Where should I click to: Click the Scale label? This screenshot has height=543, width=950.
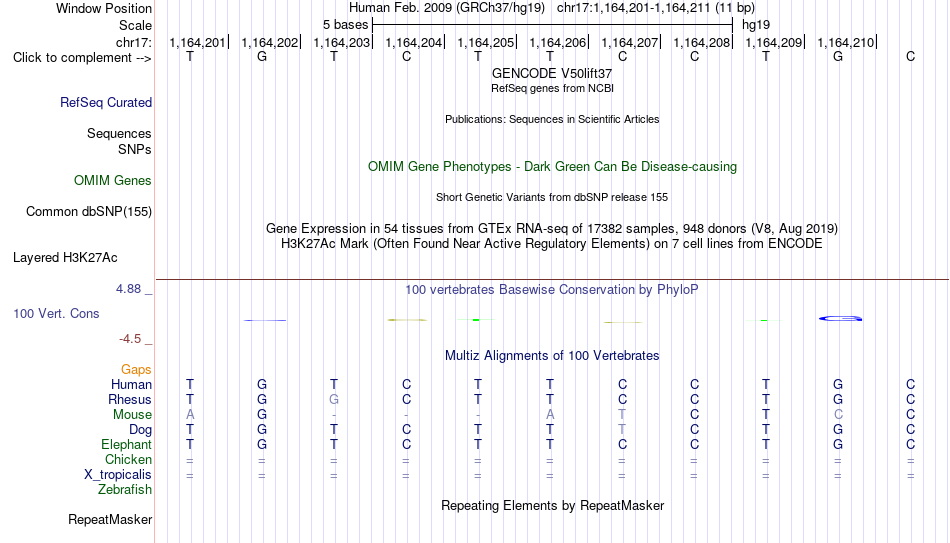pyautogui.click(x=135, y=25)
